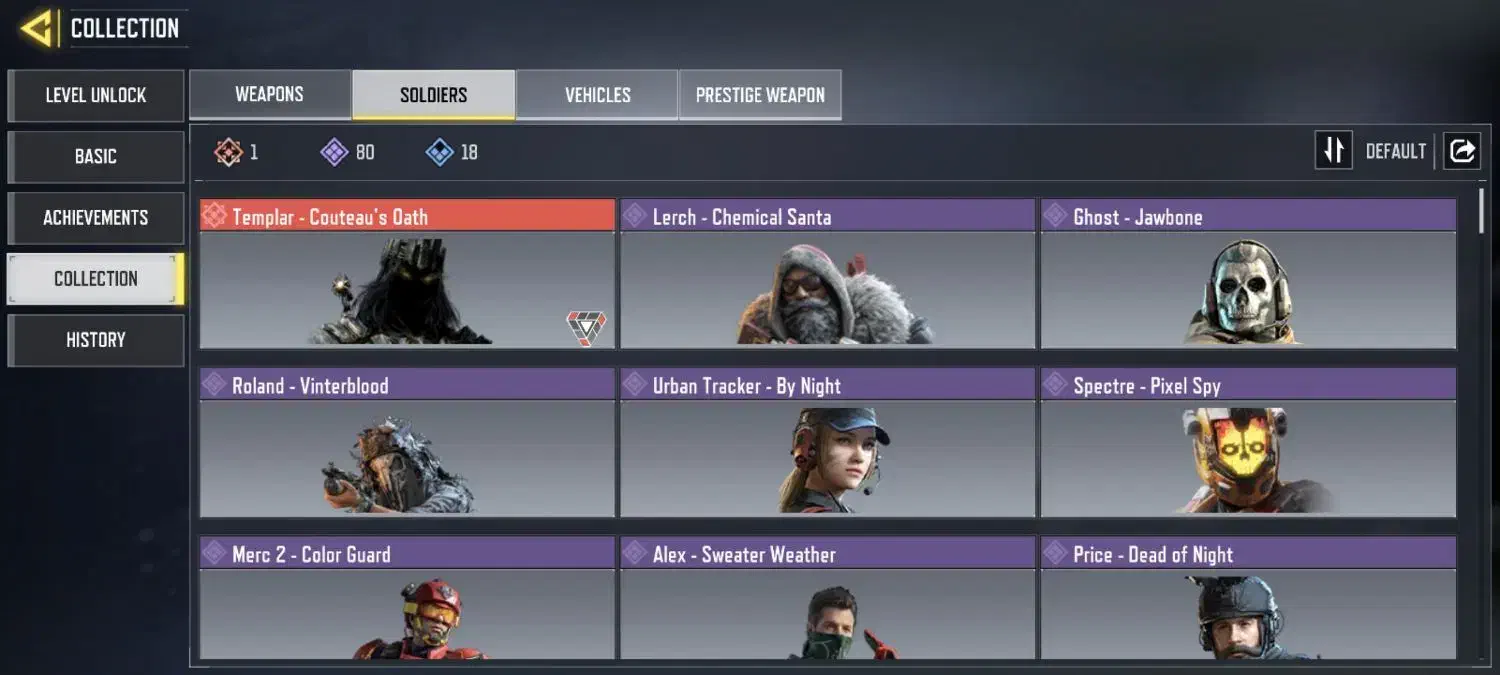Switch to the Vehicles tab
This screenshot has width=1500, height=675.
coord(597,95)
